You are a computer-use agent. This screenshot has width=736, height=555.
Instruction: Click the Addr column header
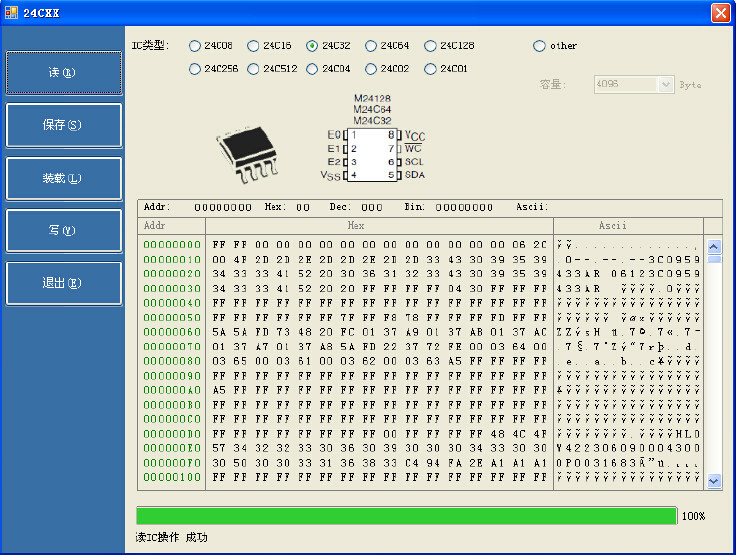pos(172,225)
